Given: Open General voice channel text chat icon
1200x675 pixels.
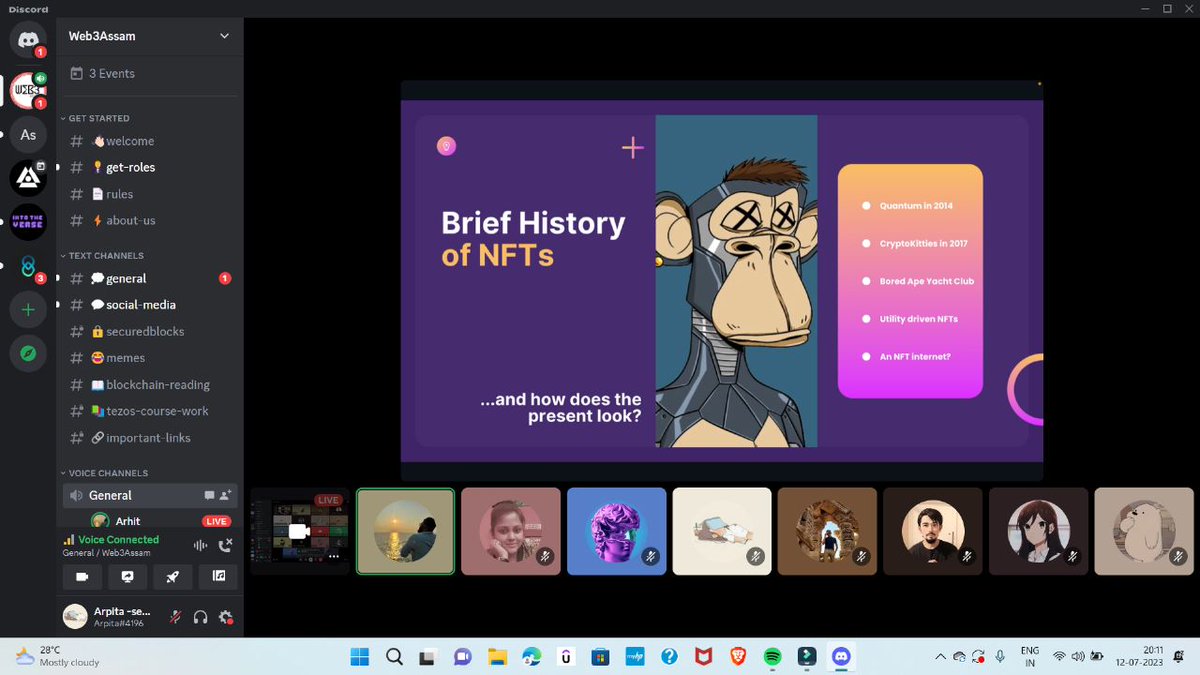Looking at the screenshot, I should point(209,495).
